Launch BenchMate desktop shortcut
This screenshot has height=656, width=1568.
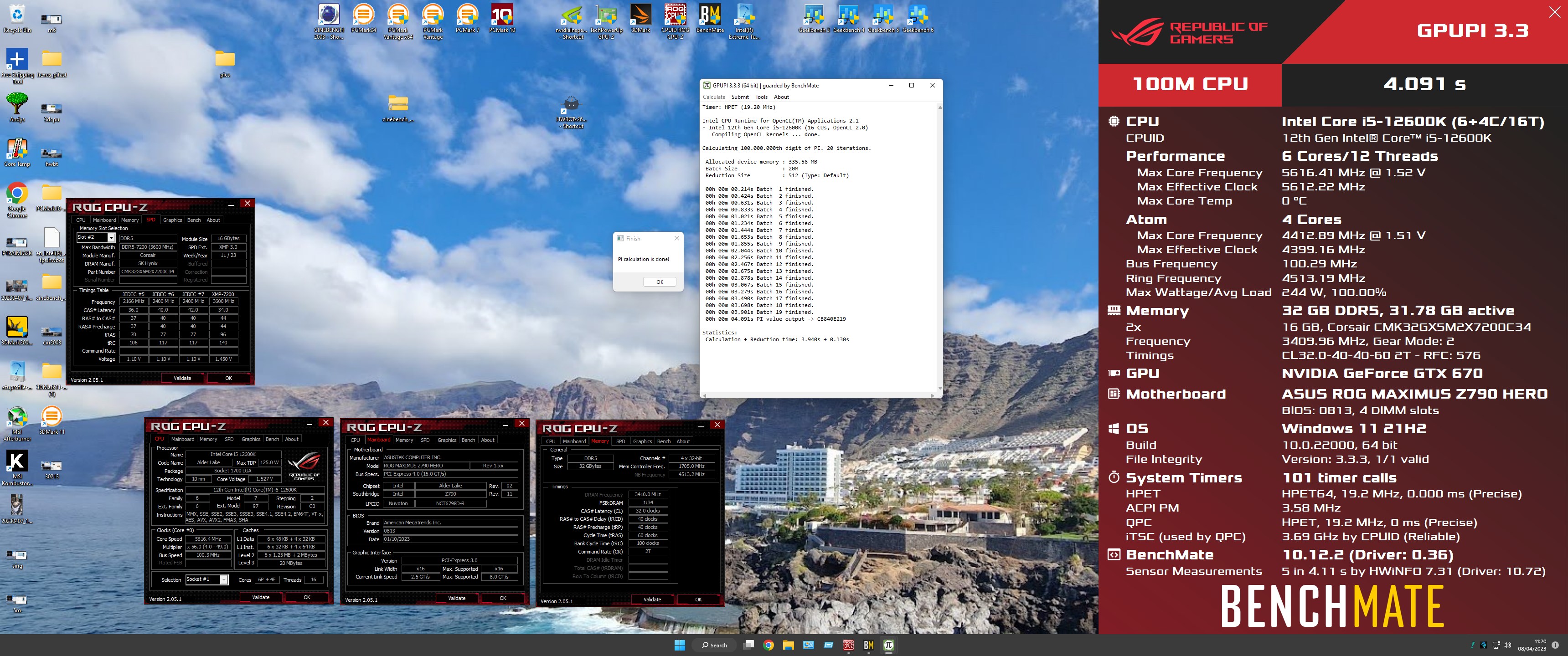pos(710,18)
